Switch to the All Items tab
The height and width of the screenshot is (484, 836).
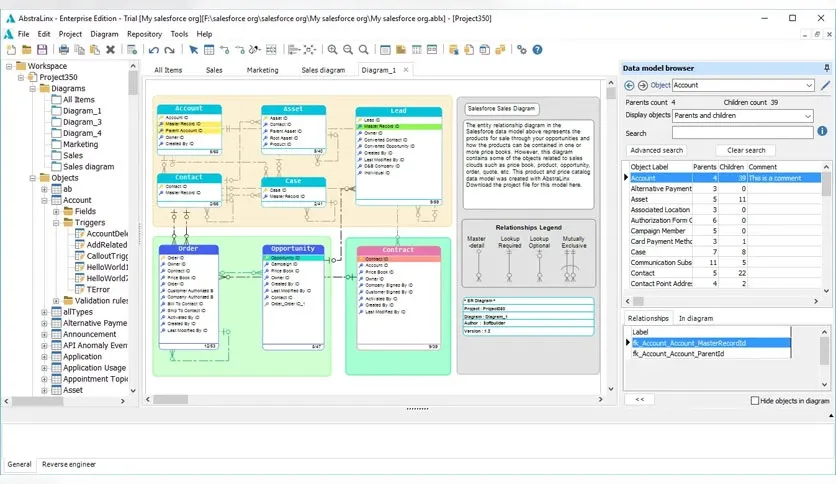coord(168,70)
